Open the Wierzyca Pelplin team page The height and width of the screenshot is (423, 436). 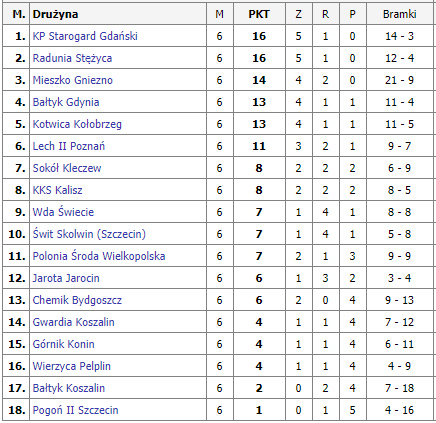[x=72, y=366]
